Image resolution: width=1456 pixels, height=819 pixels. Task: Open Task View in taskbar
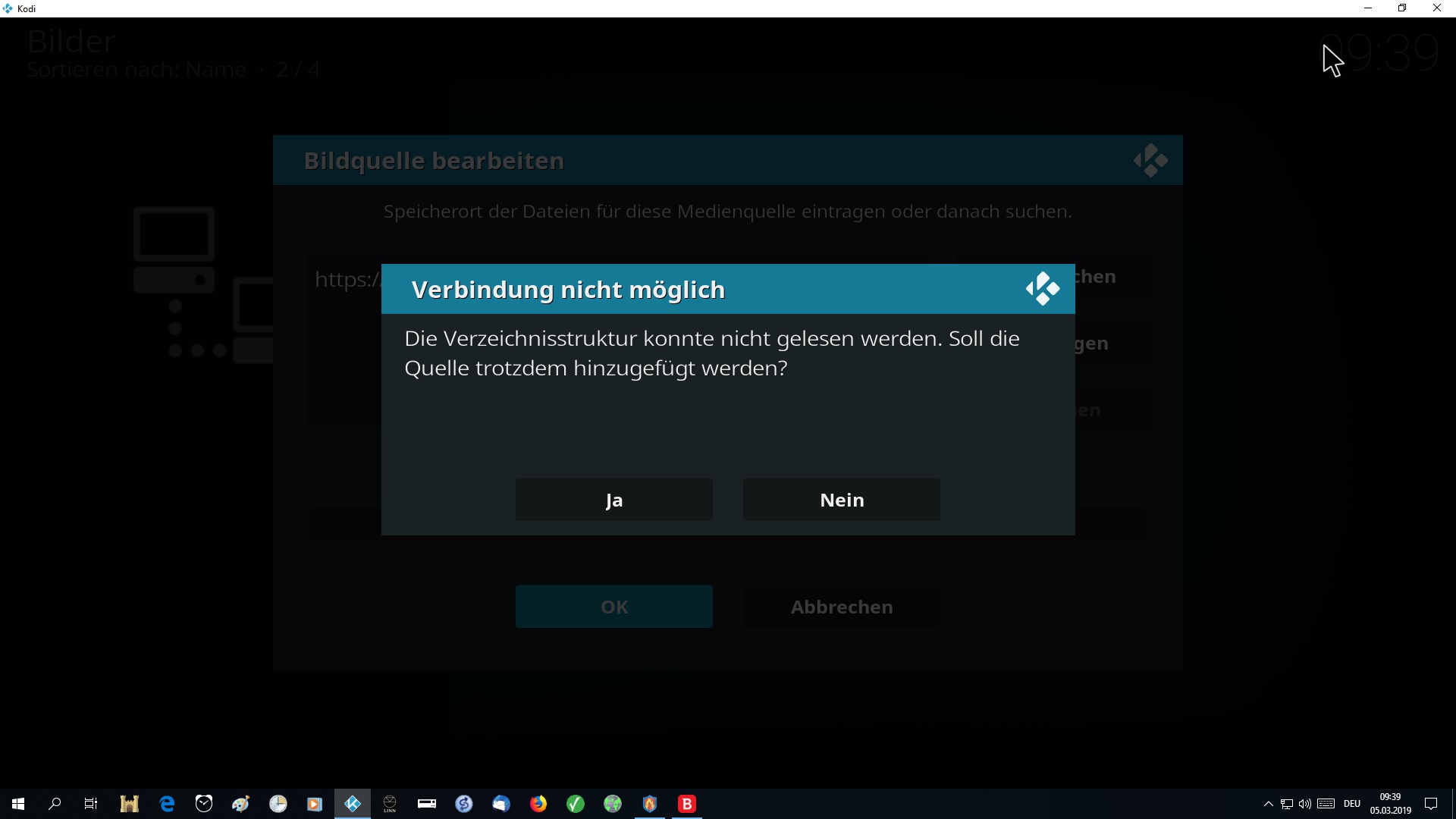pos(91,804)
